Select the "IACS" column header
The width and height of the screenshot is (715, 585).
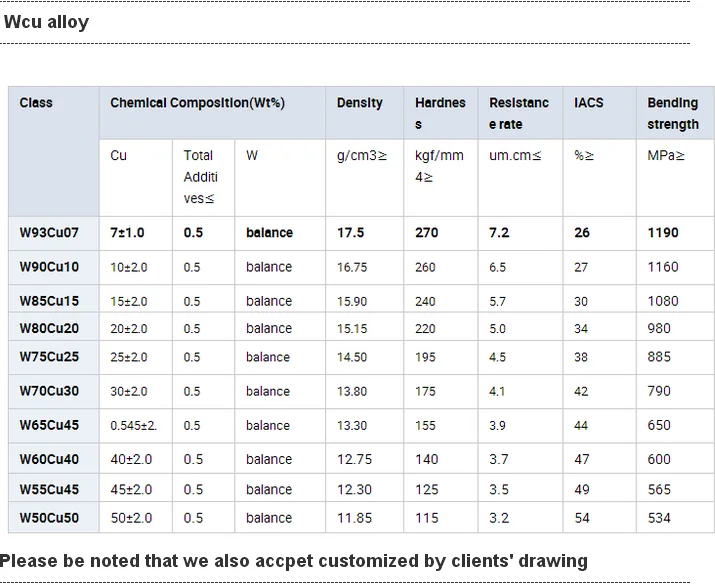coord(589,103)
